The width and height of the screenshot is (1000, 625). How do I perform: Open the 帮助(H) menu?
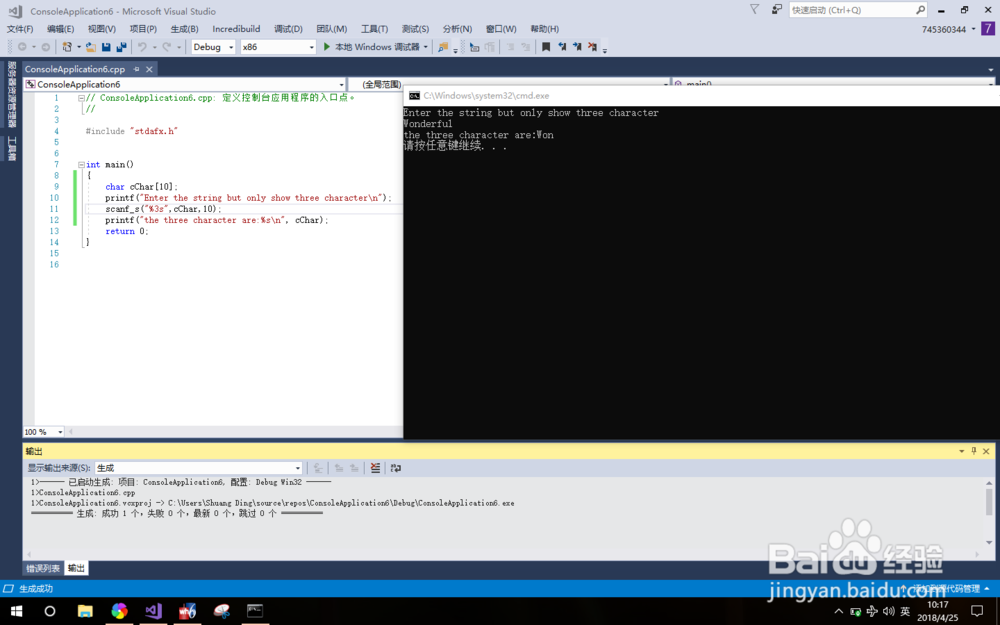[x=545, y=29]
